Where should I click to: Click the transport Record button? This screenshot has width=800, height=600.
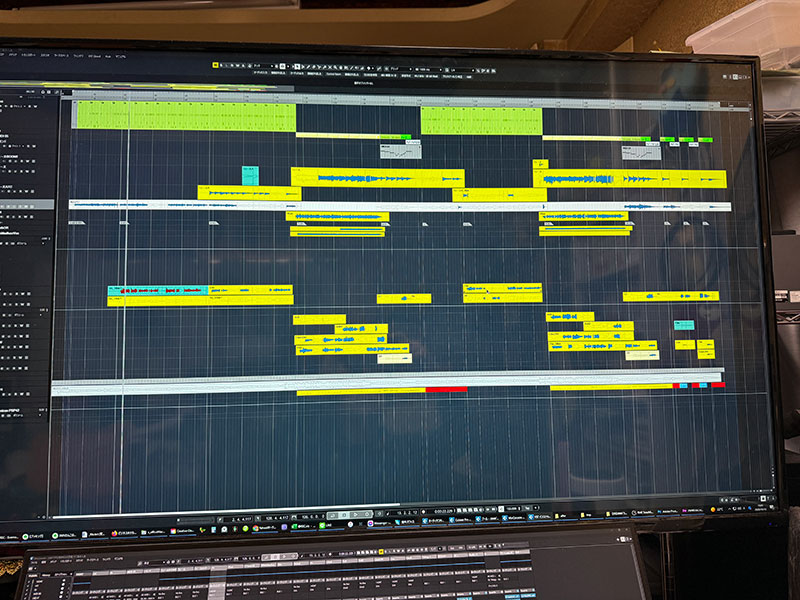click(367, 515)
